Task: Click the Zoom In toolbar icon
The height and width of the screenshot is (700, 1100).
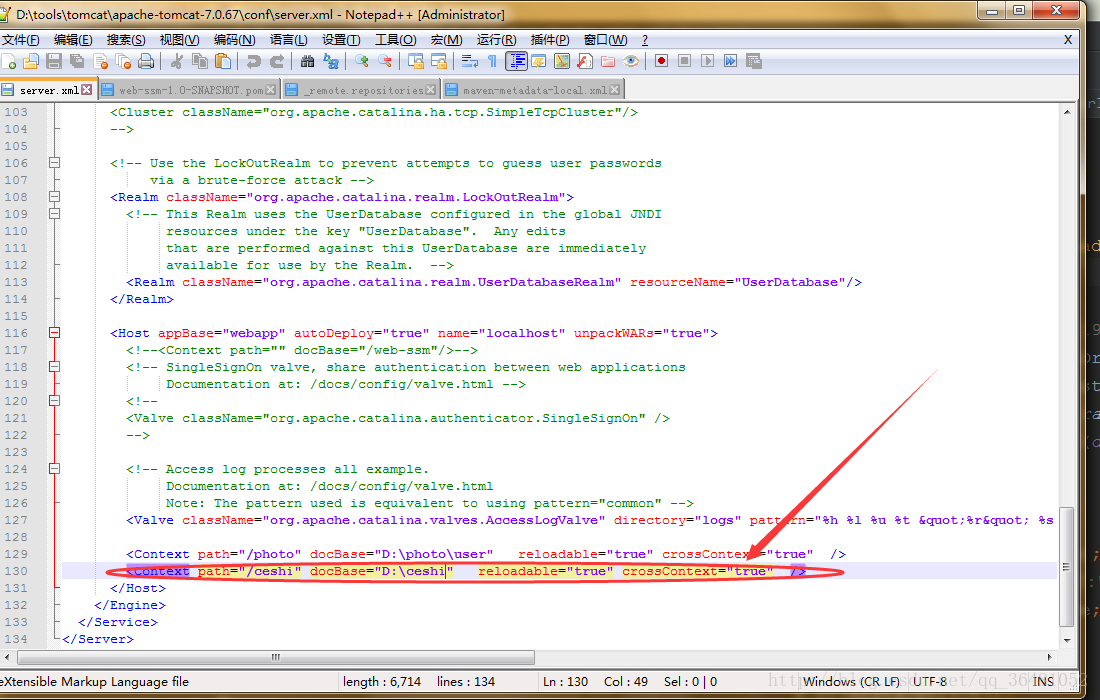Action: click(362, 62)
